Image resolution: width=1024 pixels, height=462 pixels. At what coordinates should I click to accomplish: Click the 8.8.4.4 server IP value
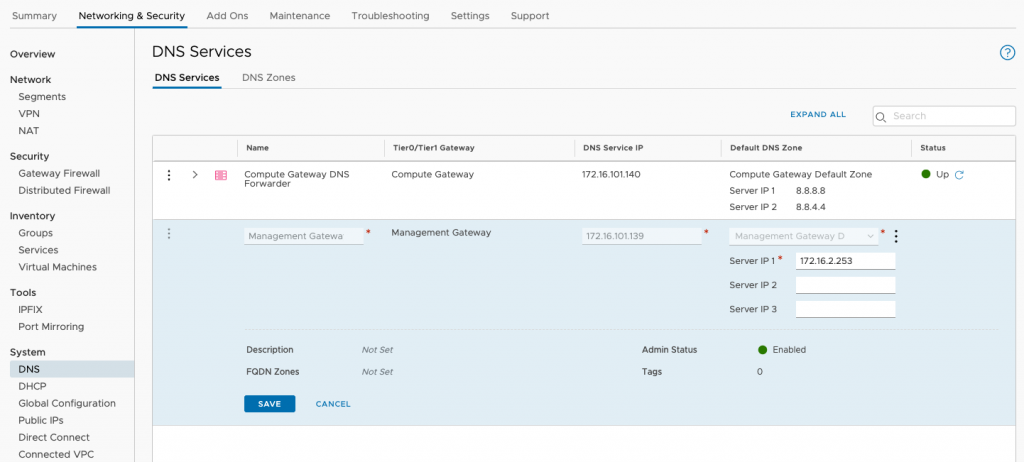[x=810, y=208]
